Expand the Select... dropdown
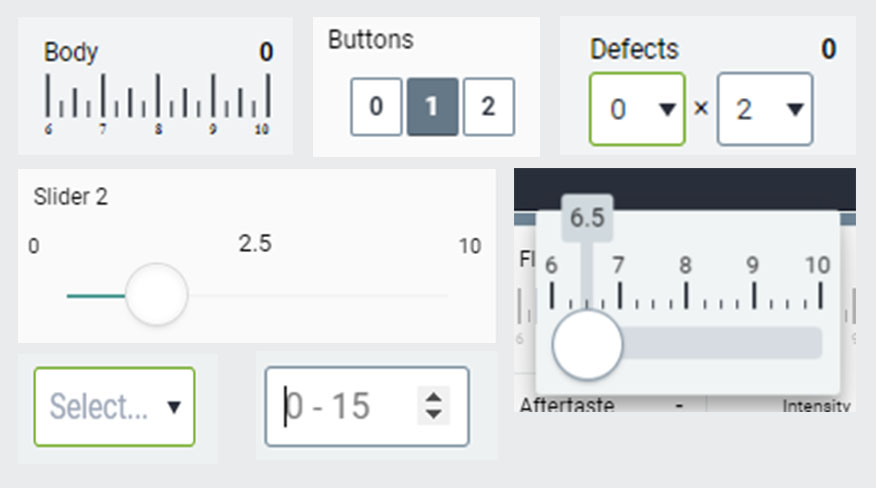Image resolution: width=876 pixels, height=488 pixels. 115,406
